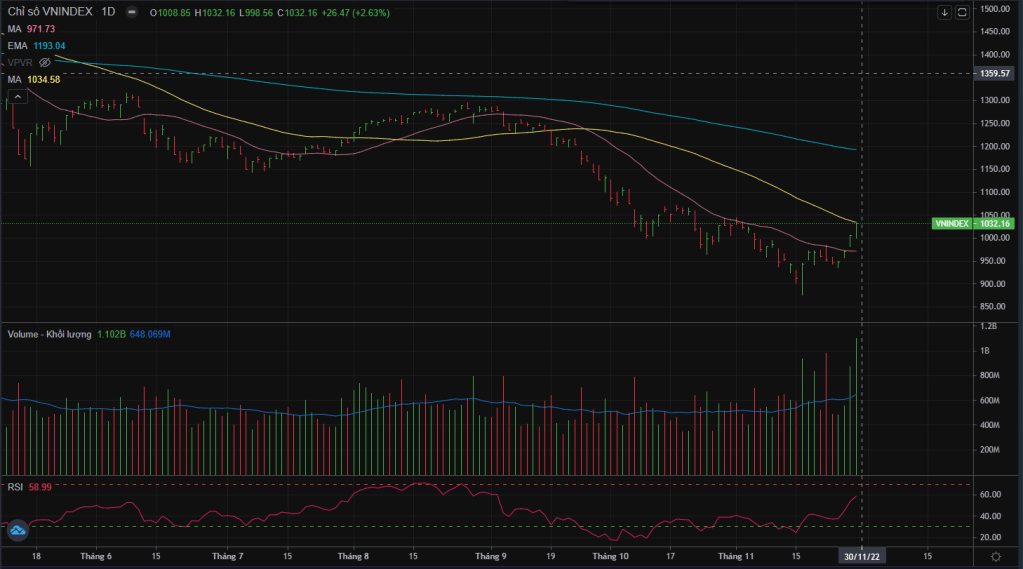Viewport: 1023px width, 569px height.
Task: Click the TradingView cloud logo icon
Action: click(x=17, y=531)
